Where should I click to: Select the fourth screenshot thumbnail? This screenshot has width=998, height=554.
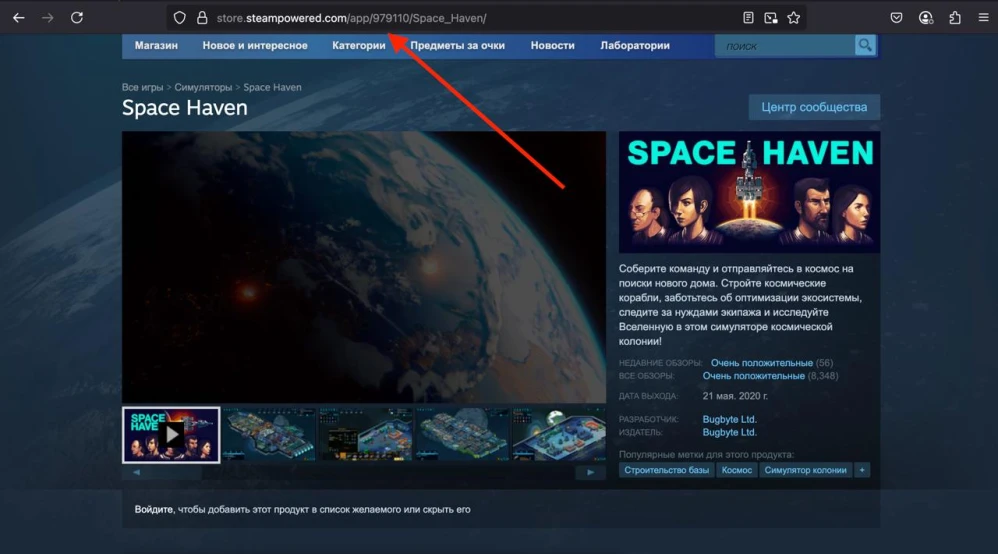(463, 435)
